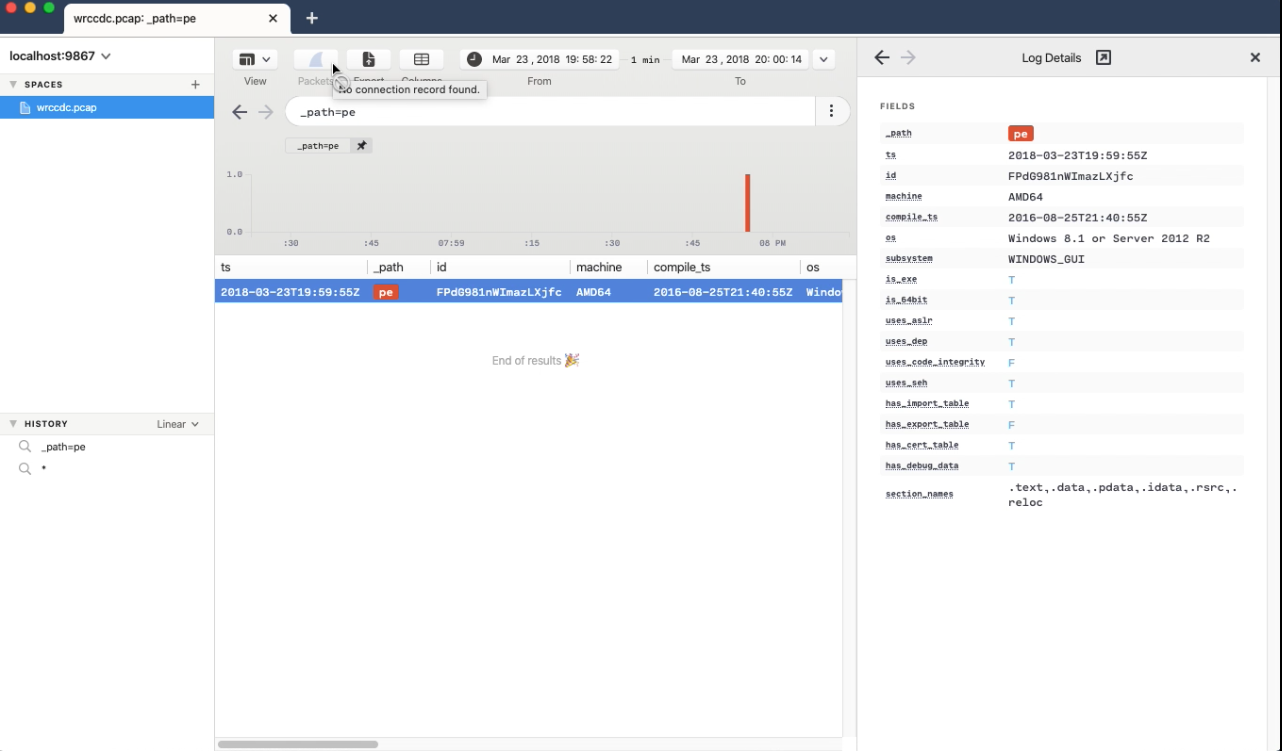1282x751 pixels.
Task: Unpin the _path=pe filter chip
Action: (360, 145)
